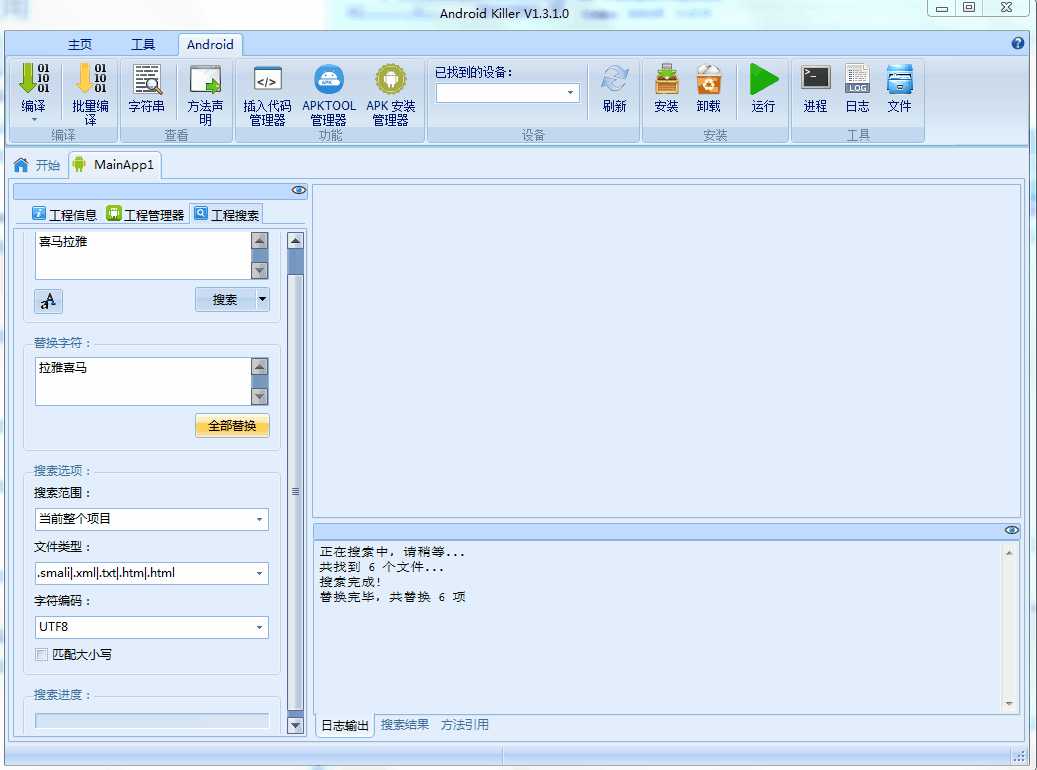
Task: Expand the 文件类型 dropdown
Action: tap(259, 574)
